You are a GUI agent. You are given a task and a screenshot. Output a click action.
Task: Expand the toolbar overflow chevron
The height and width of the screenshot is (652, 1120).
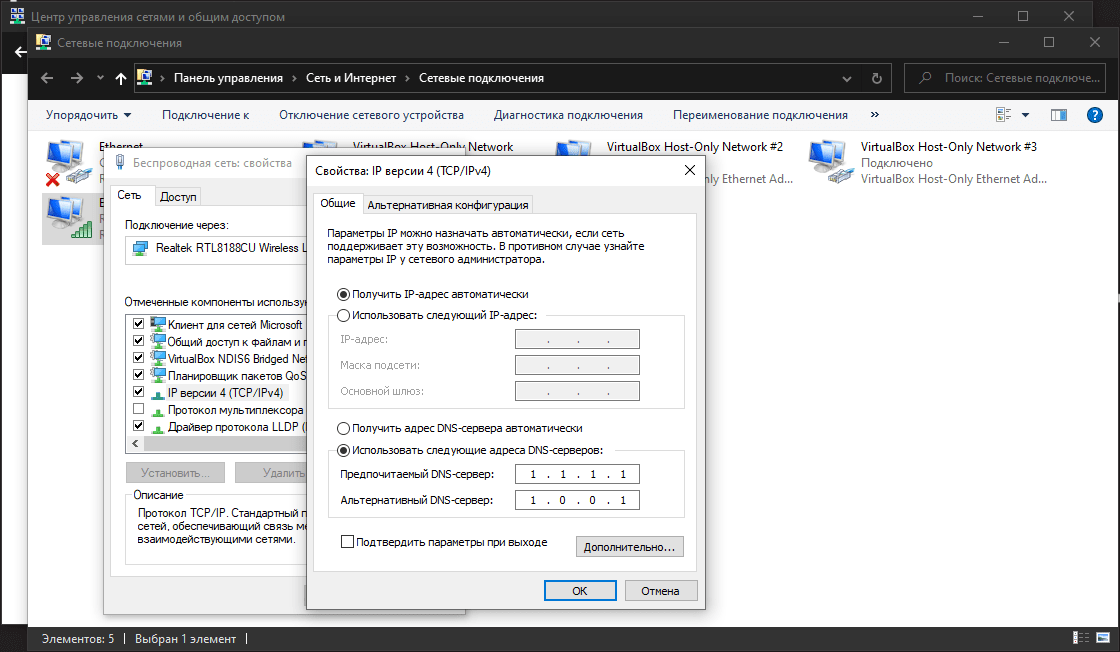click(875, 115)
